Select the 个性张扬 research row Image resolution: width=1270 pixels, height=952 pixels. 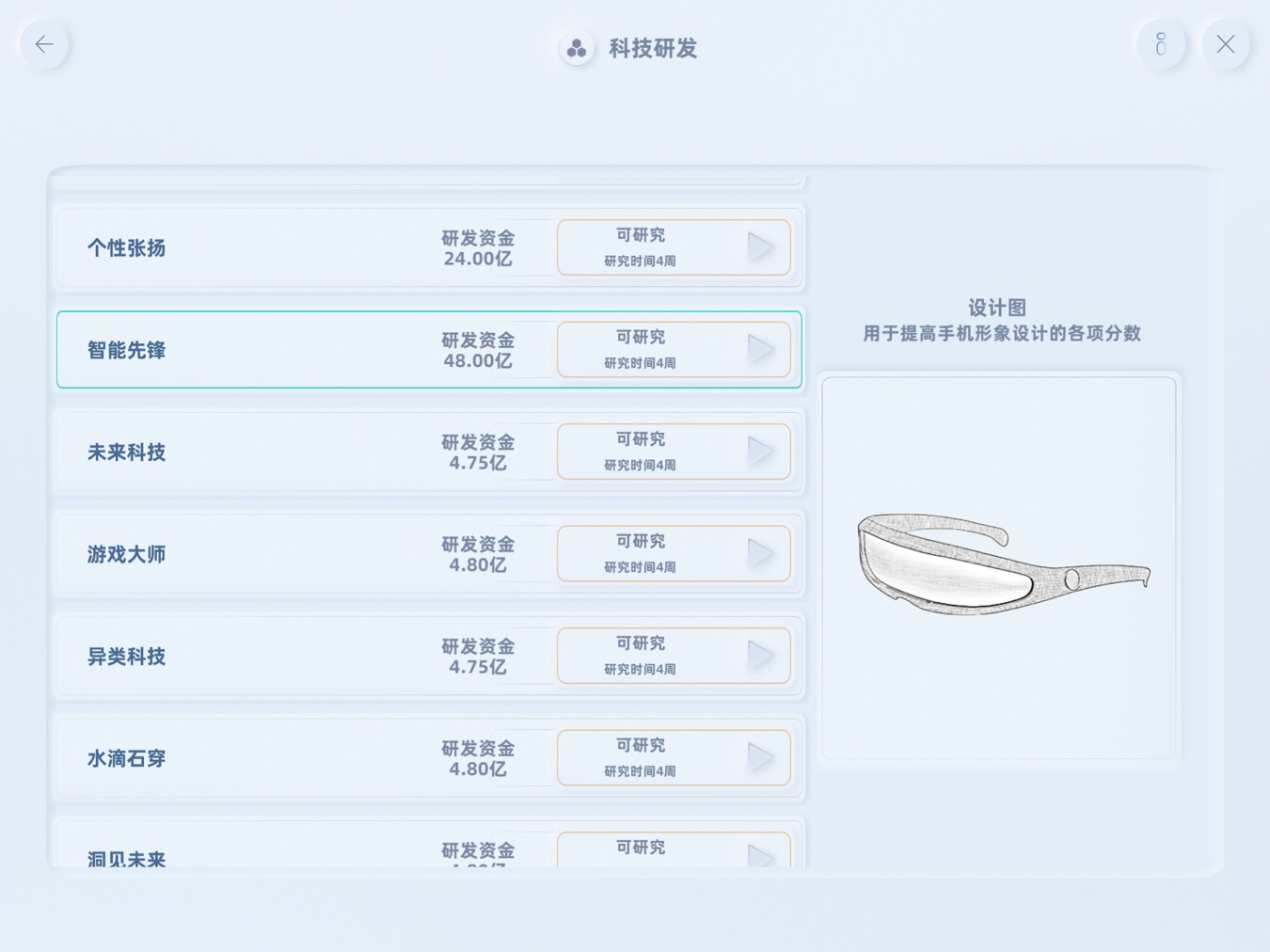pos(429,247)
